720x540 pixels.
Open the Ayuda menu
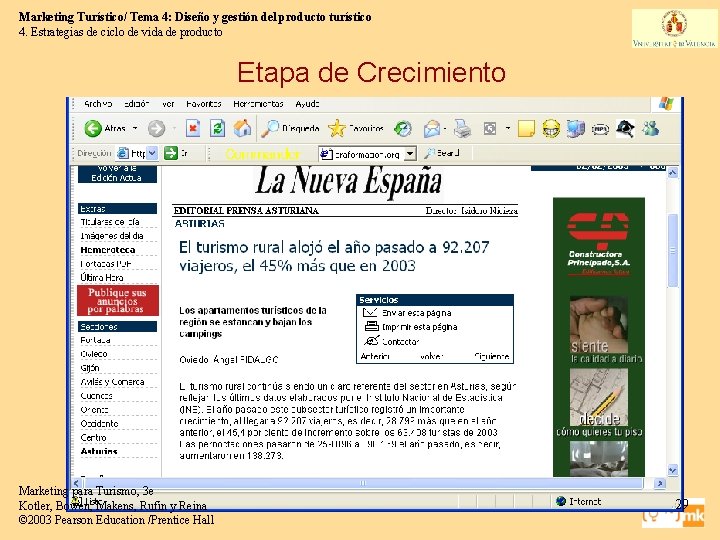(307, 104)
